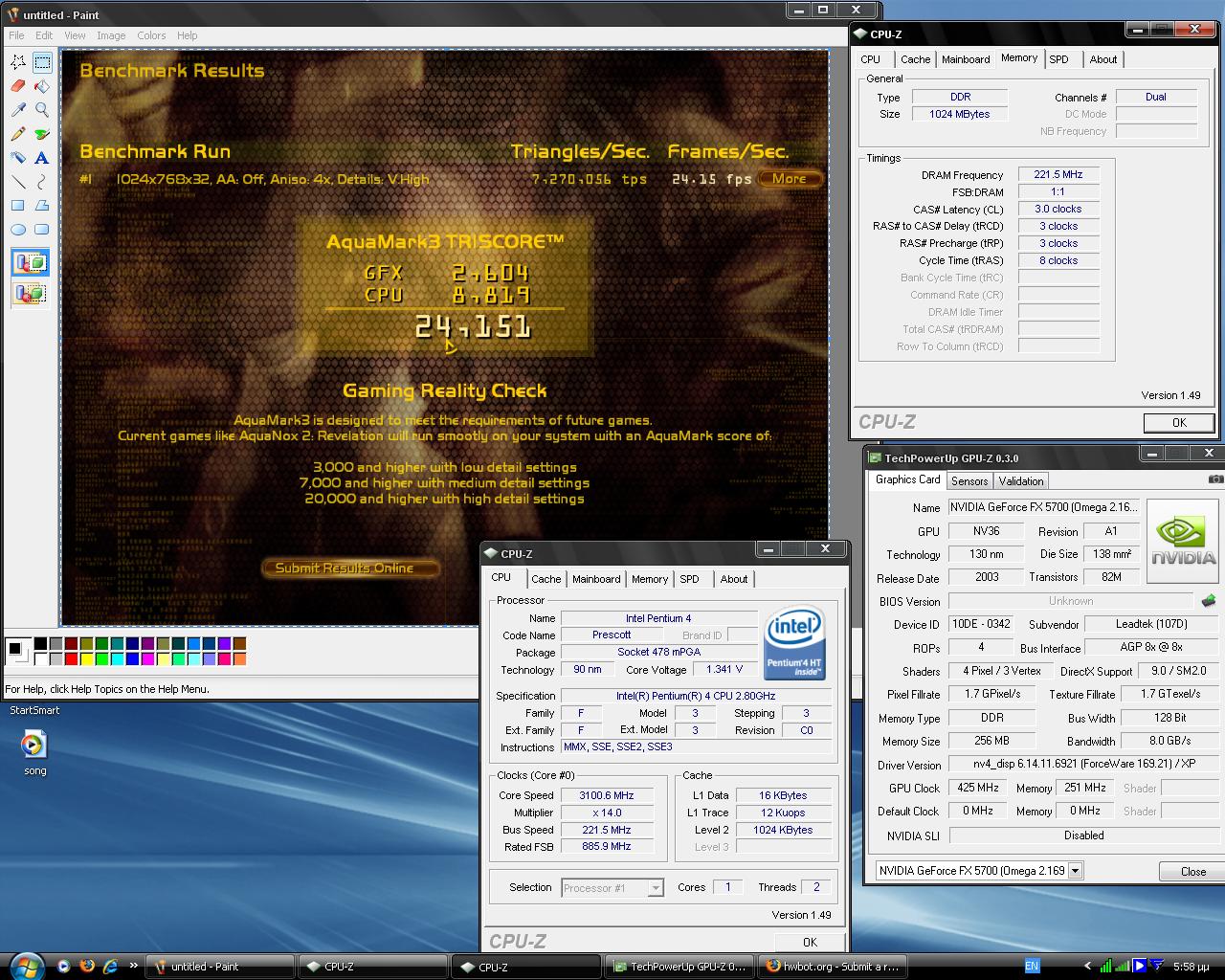This screenshot has height=980, width=1225.
Task: Select the Free-Form Select tool in Paint
Action: tap(18, 62)
